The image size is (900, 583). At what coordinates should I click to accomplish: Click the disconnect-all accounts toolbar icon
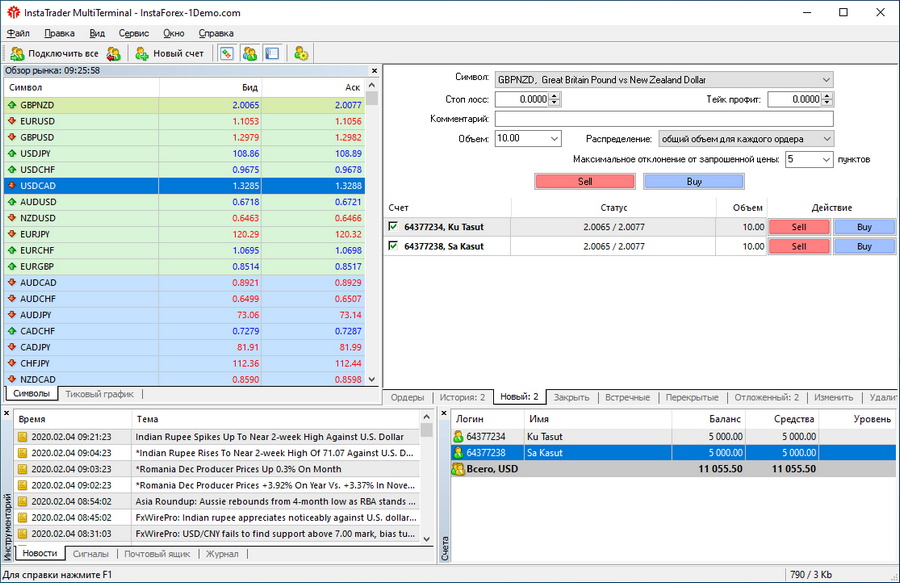[x=113, y=53]
